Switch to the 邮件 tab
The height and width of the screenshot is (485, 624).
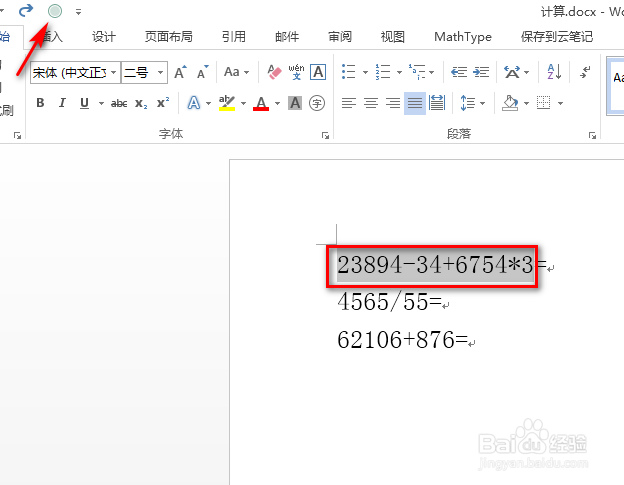pyautogui.click(x=287, y=37)
